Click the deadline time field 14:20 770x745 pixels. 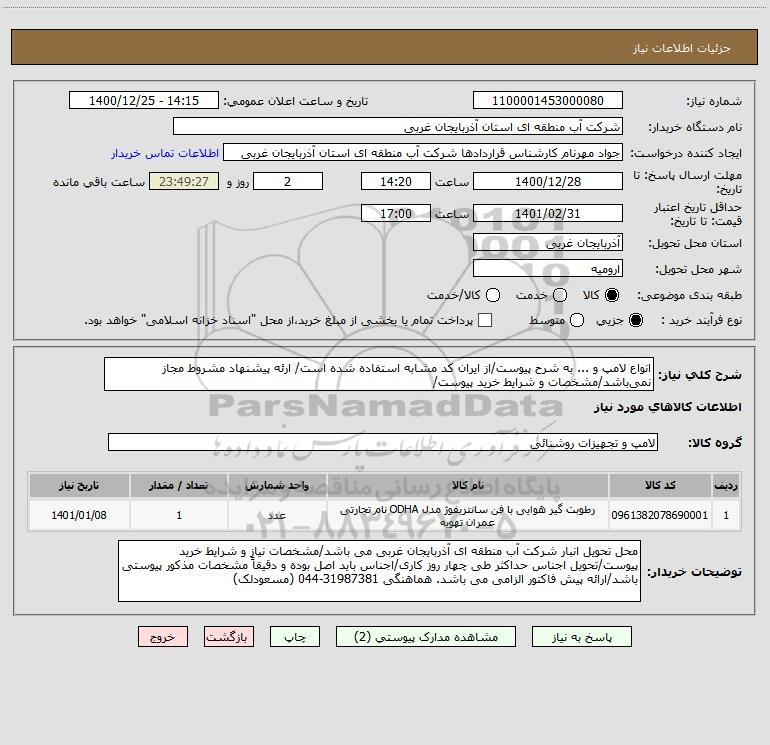[x=396, y=181]
